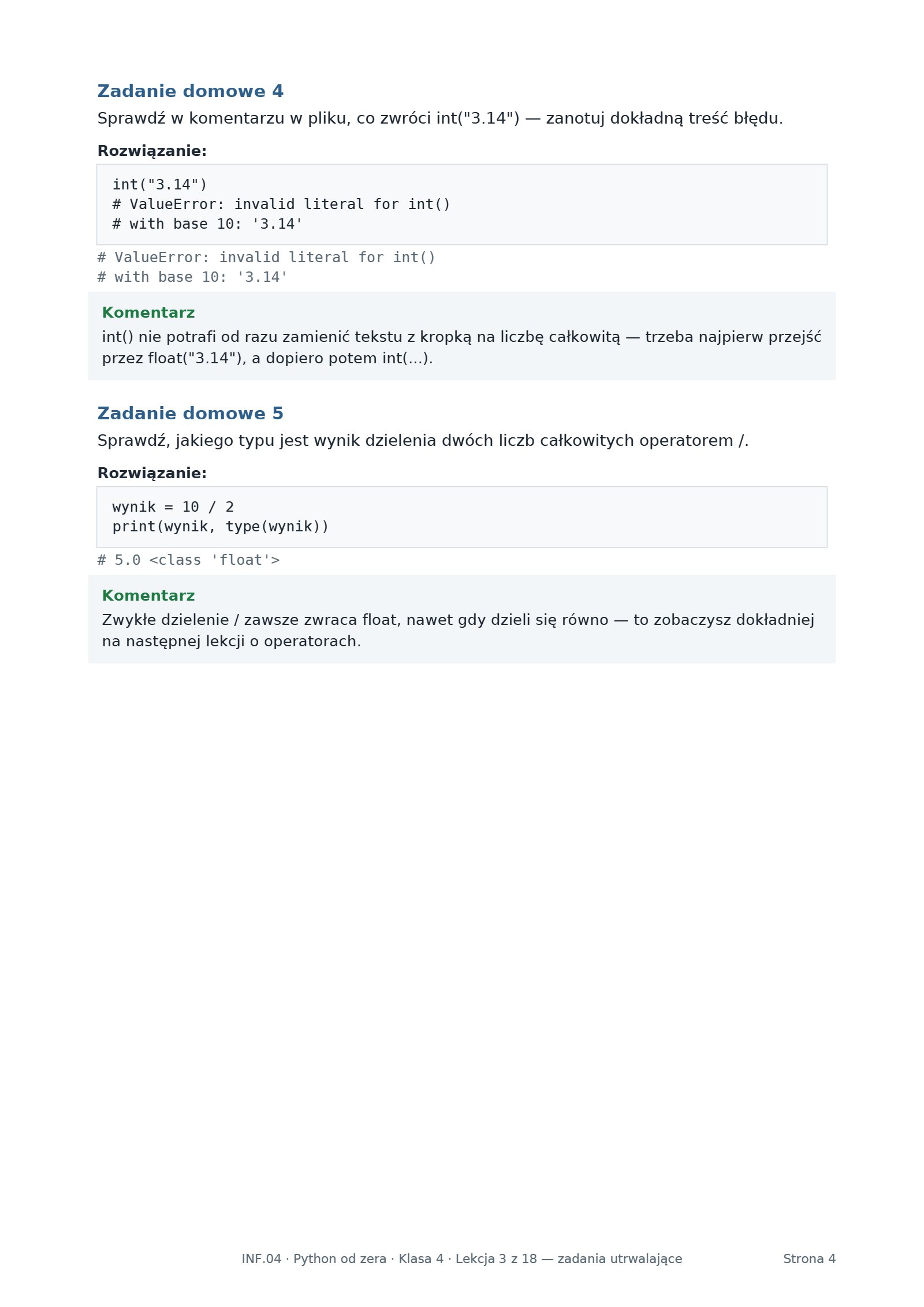Screen dimensions: 924x1307
Task: Click the gray output line '# ValueError' below the code box
Action: (266, 258)
